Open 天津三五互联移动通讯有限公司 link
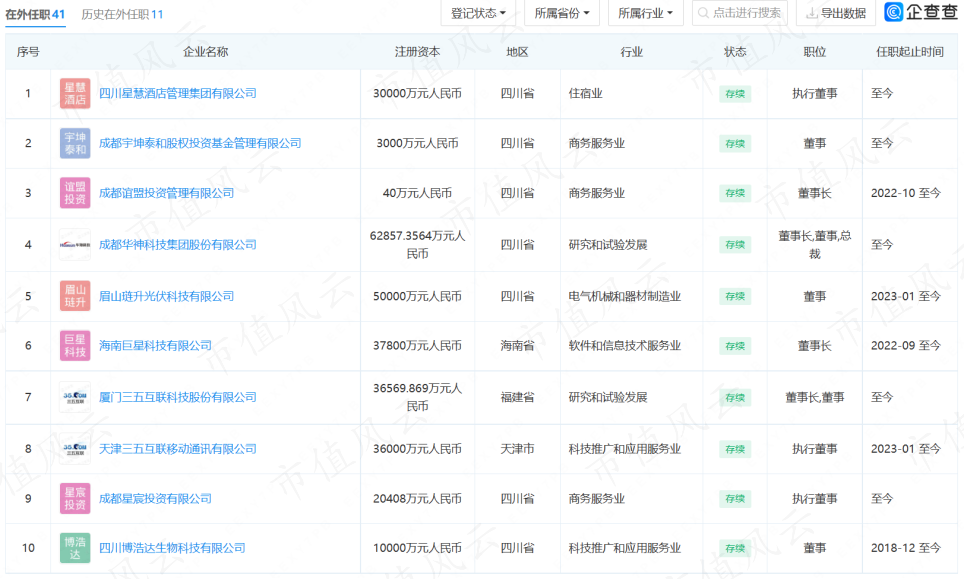This screenshot has width=964, height=579. [178, 449]
